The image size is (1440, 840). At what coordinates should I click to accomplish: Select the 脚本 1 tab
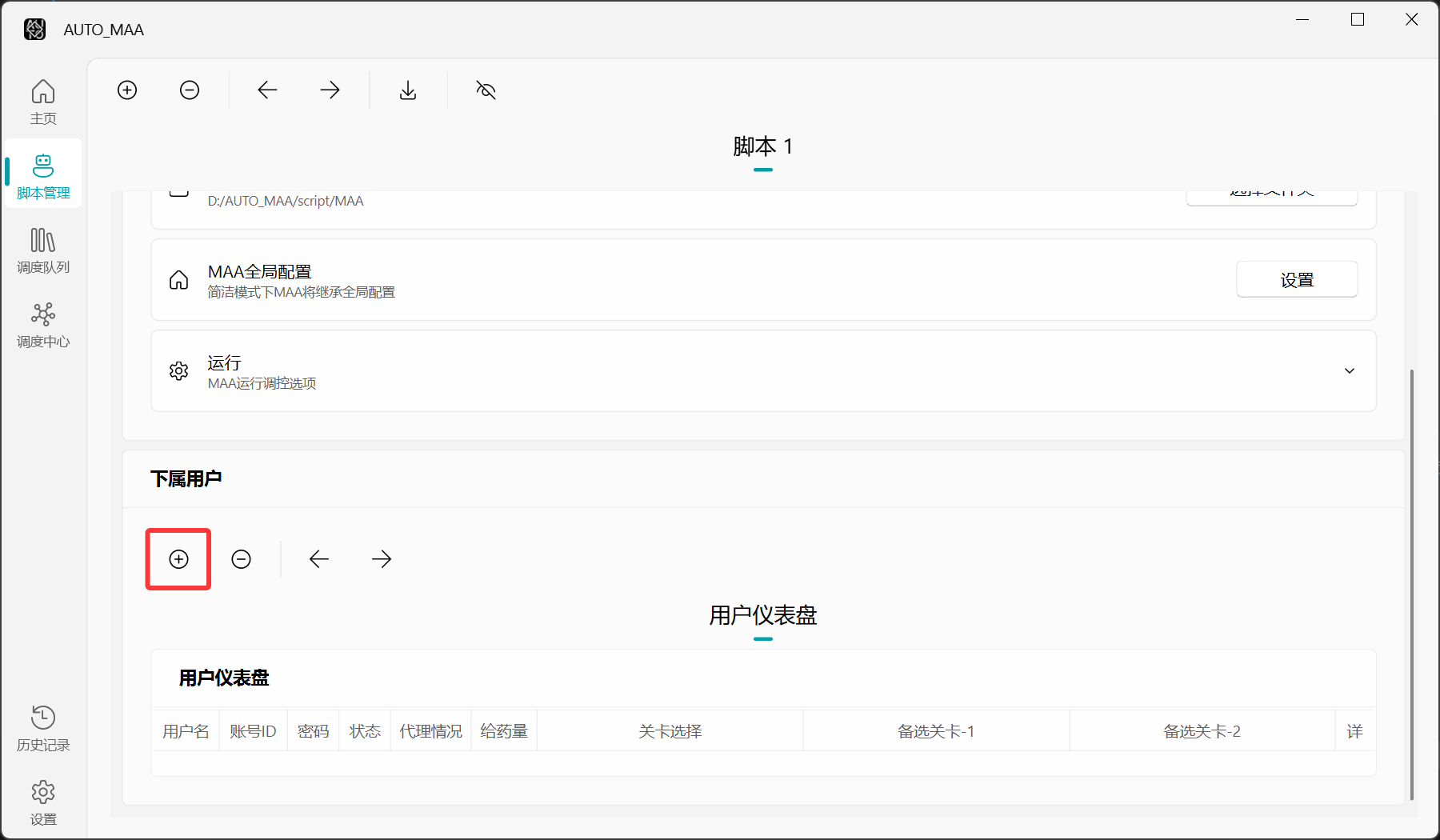(762, 147)
